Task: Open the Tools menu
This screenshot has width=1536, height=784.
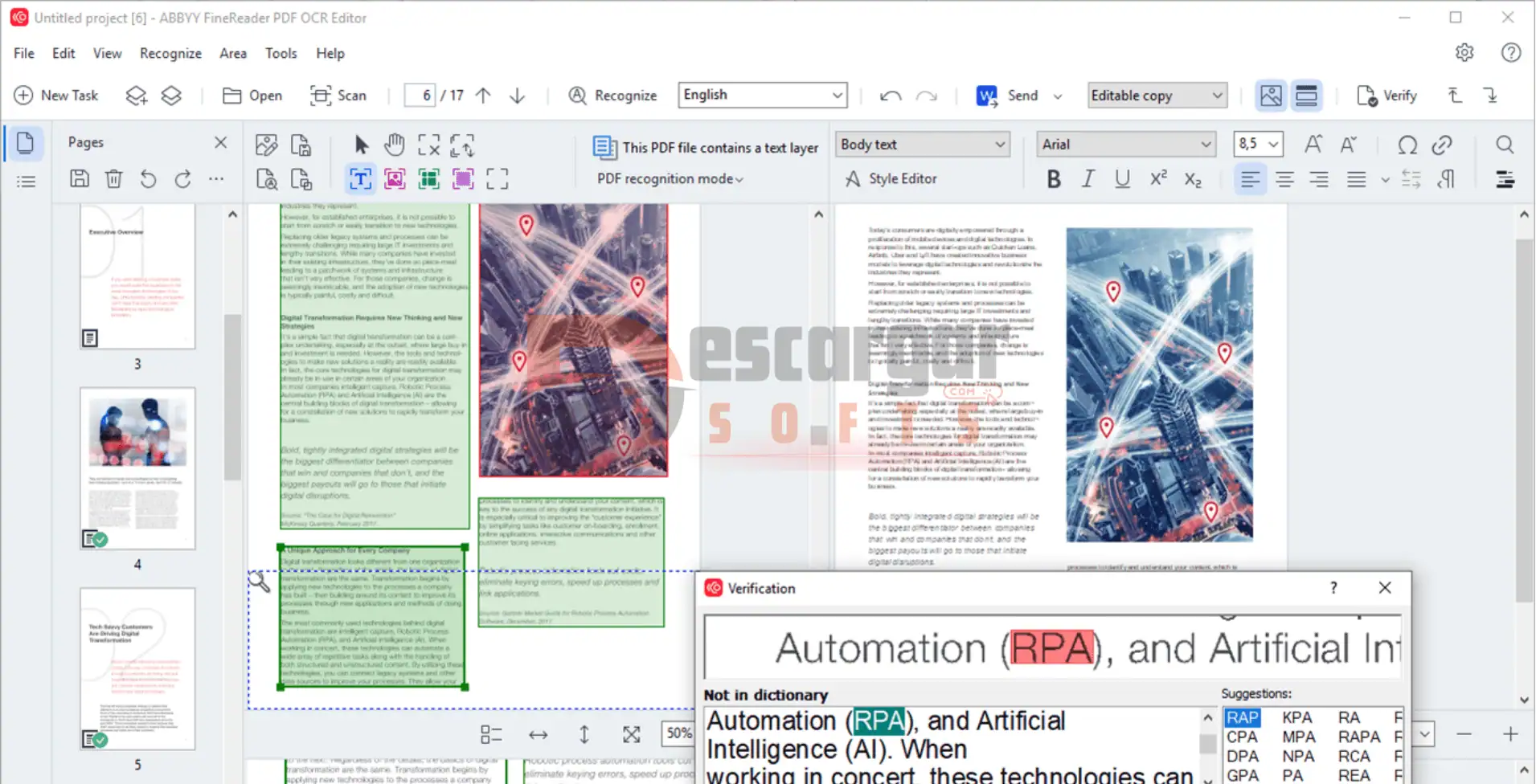Action: (281, 53)
